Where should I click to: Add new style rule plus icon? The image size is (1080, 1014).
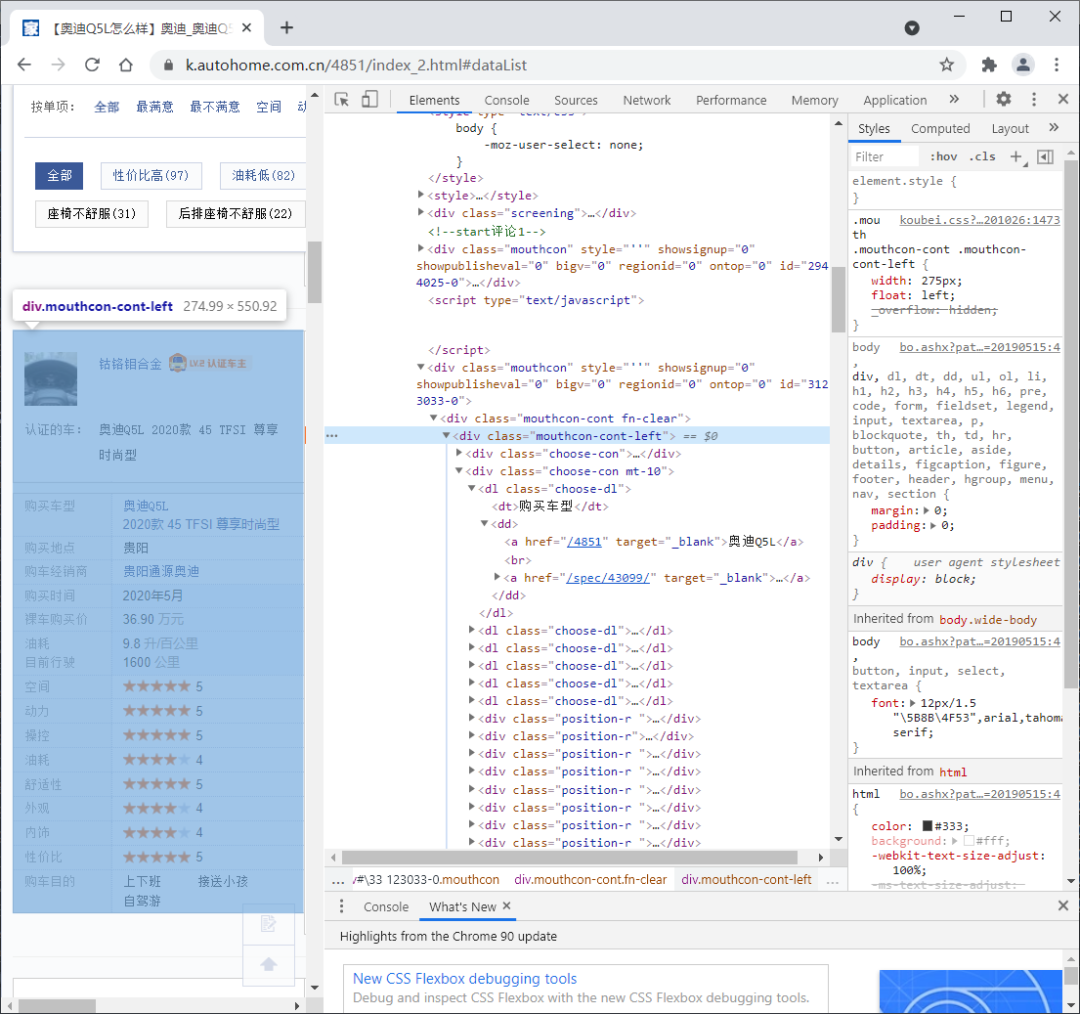[1017, 157]
